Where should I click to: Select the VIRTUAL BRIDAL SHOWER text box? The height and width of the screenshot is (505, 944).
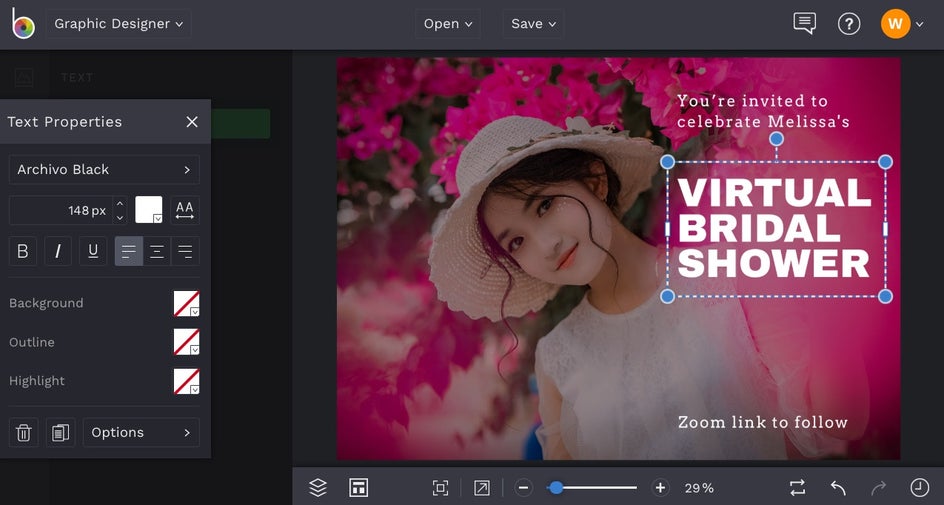tap(775, 229)
